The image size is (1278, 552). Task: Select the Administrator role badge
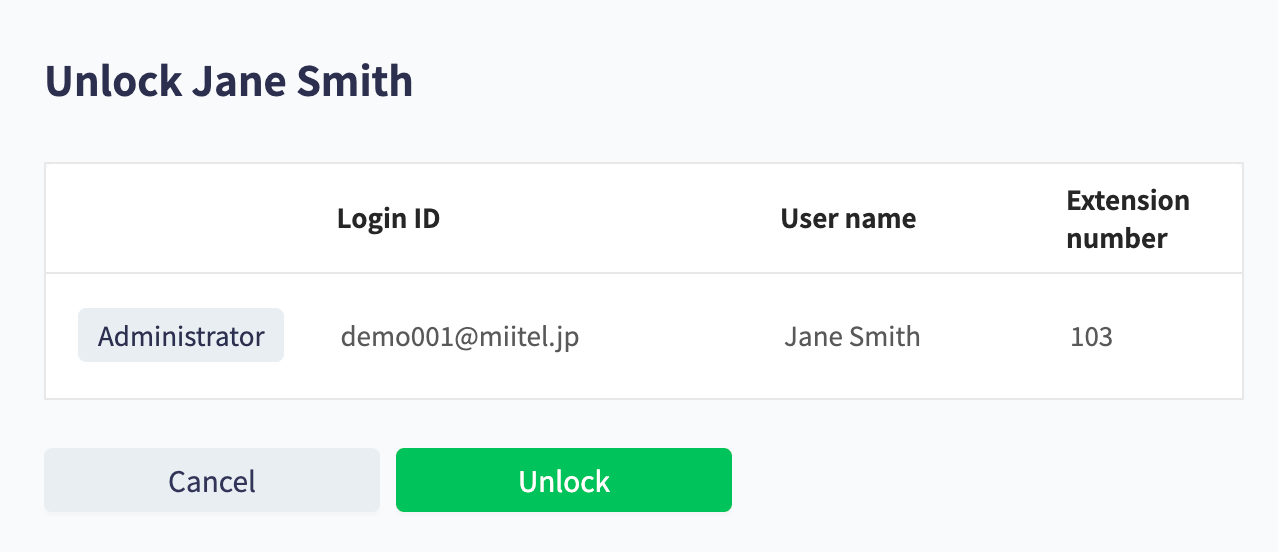(x=181, y=335)
